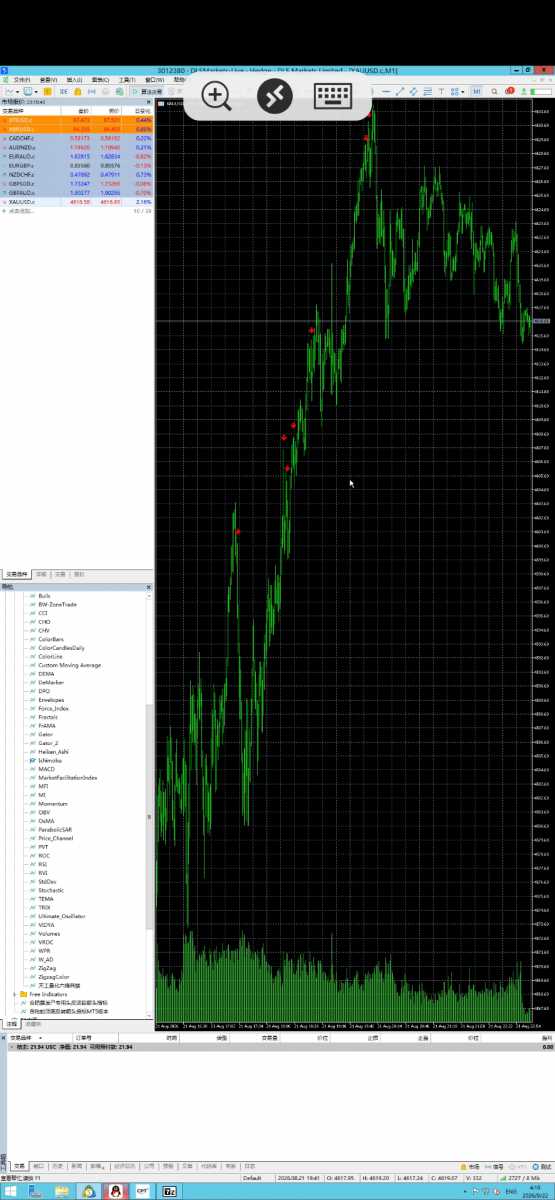This screenshot has height=1200, width=555.
Task: Click the icon beside the Gator indicator
Action: [x=32, y=734]
